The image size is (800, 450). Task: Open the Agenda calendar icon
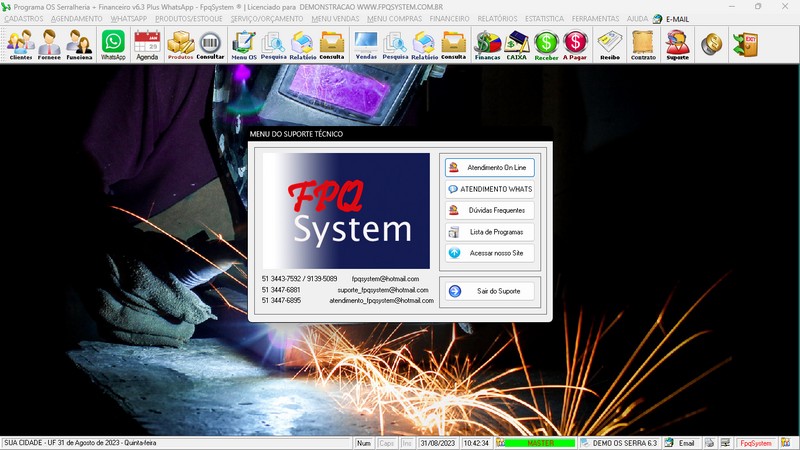(147, 44)
